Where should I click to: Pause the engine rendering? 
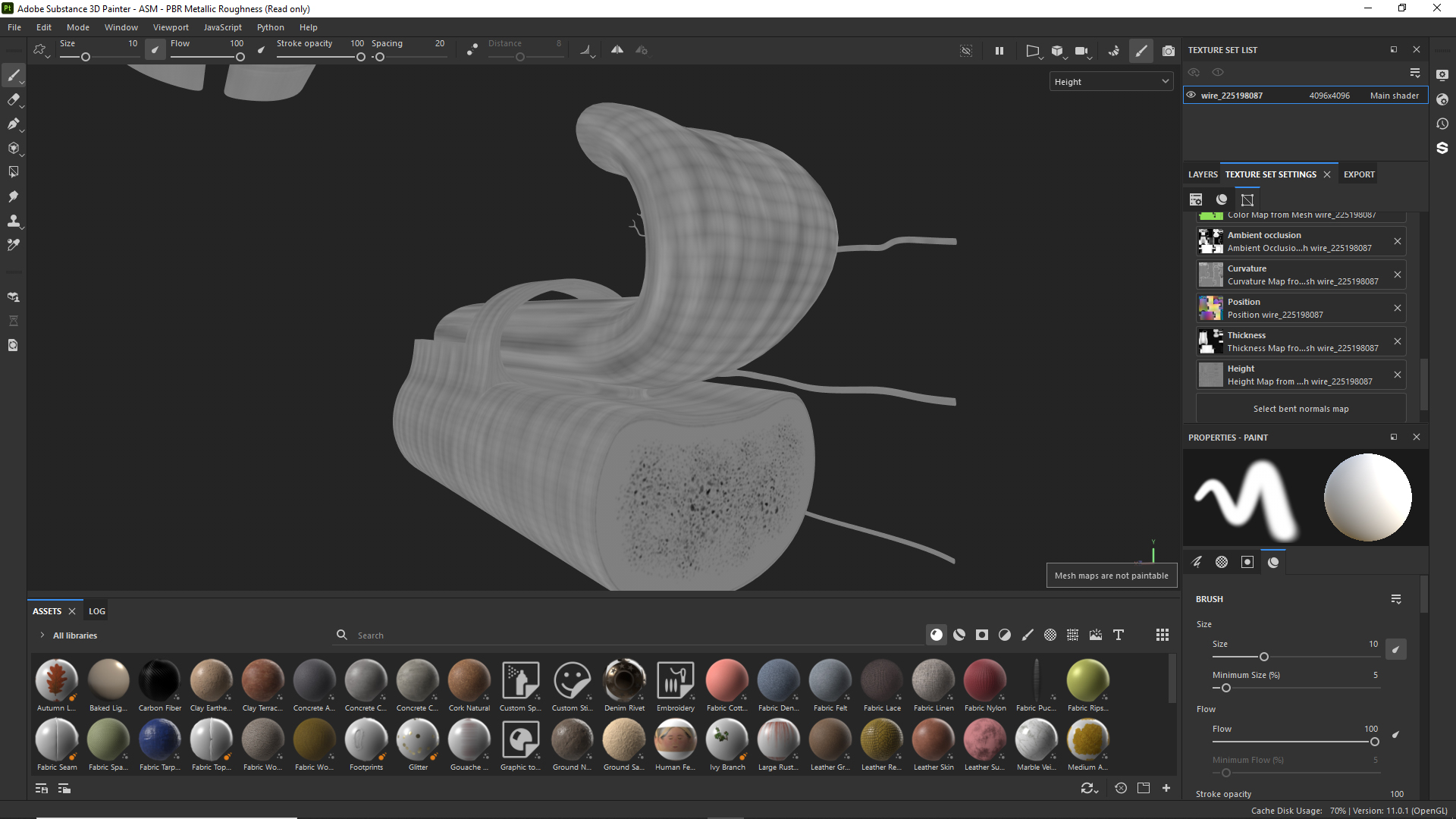[999, 51]
